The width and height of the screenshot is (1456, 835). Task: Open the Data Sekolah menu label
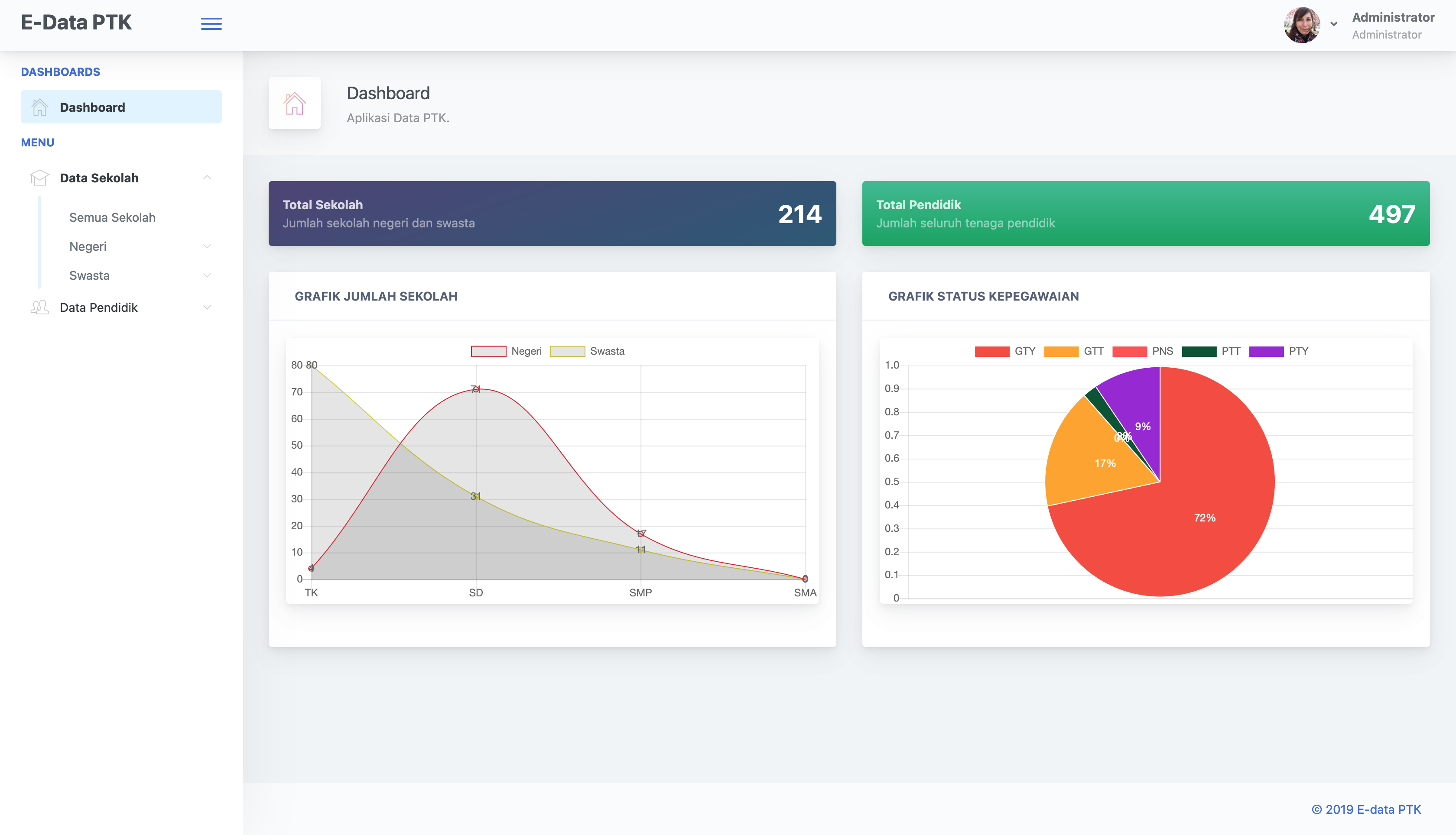click(x=99, y=178)
